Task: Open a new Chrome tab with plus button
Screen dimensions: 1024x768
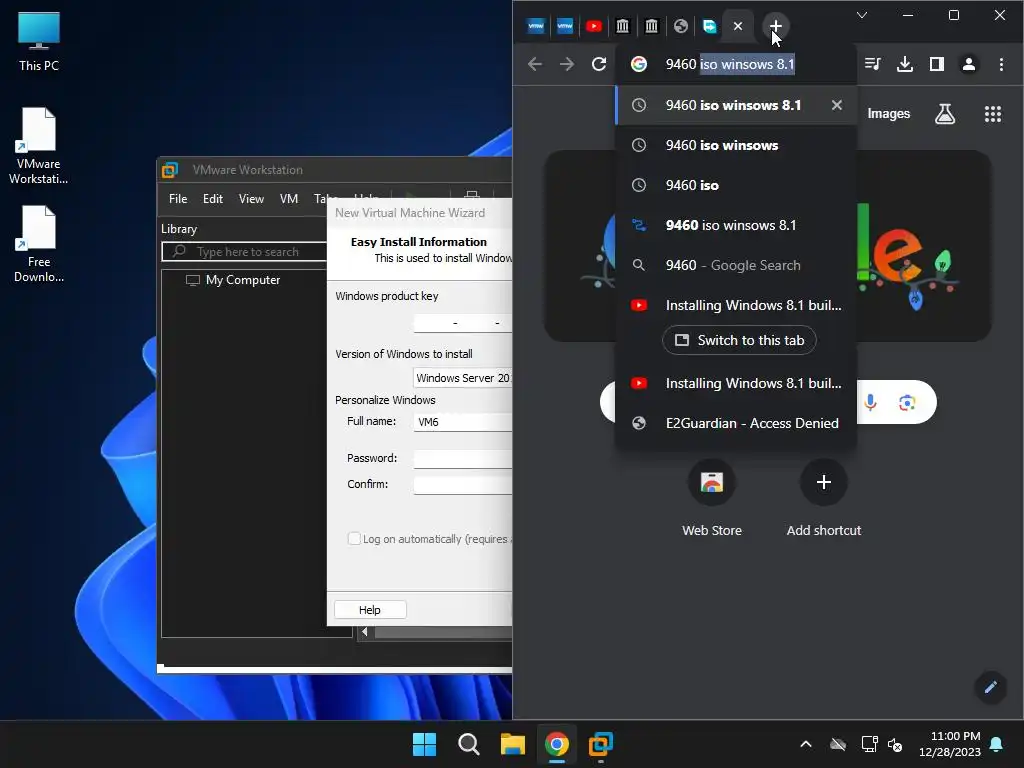Action: point(775,26)
